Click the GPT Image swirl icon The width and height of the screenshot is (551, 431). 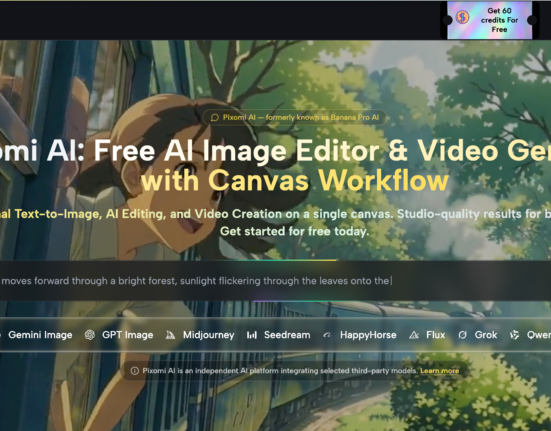tap(90, 335)
